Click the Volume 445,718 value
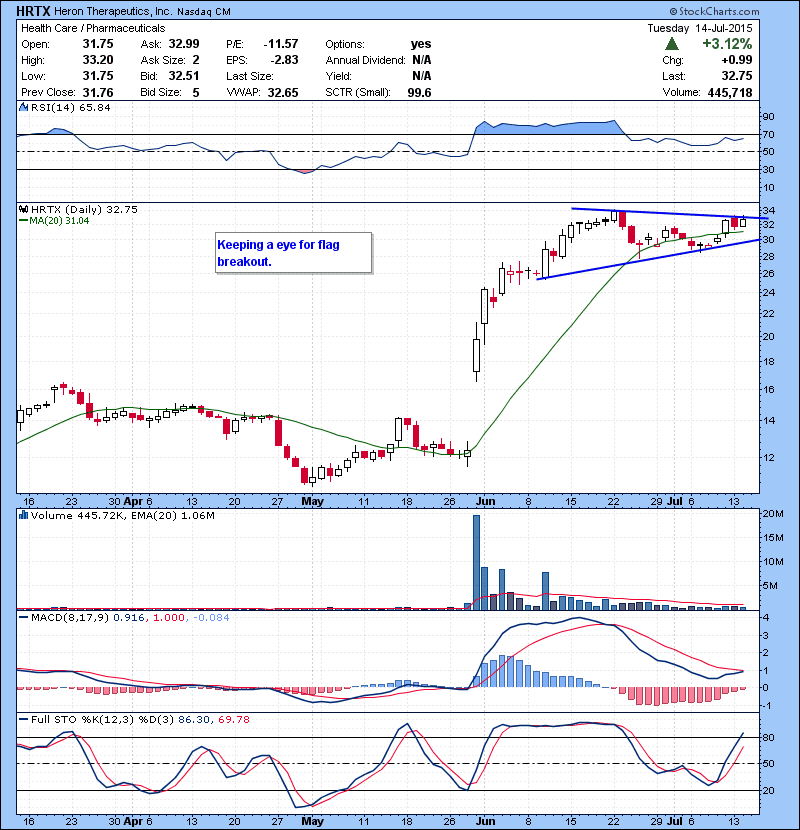Image resolution: width=800 pixels, height=830 pixels. point(730,92)
